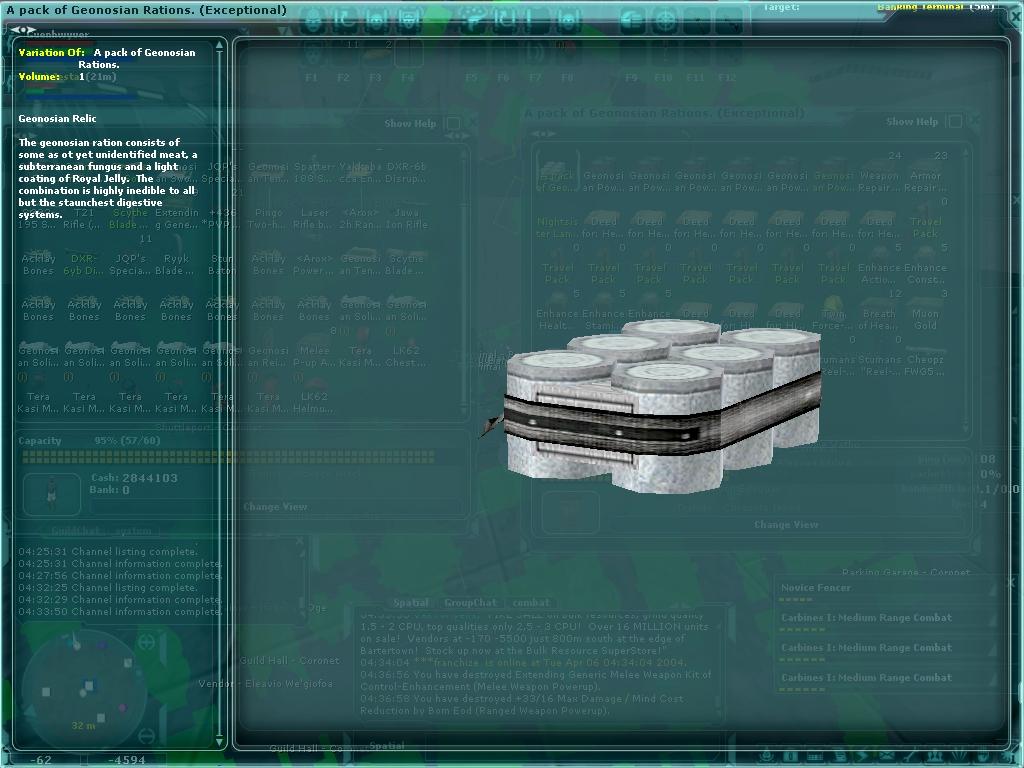Click '-4594' coordinate readout
The width and height of the screenshot is (1024, 768).
point(127,760)
